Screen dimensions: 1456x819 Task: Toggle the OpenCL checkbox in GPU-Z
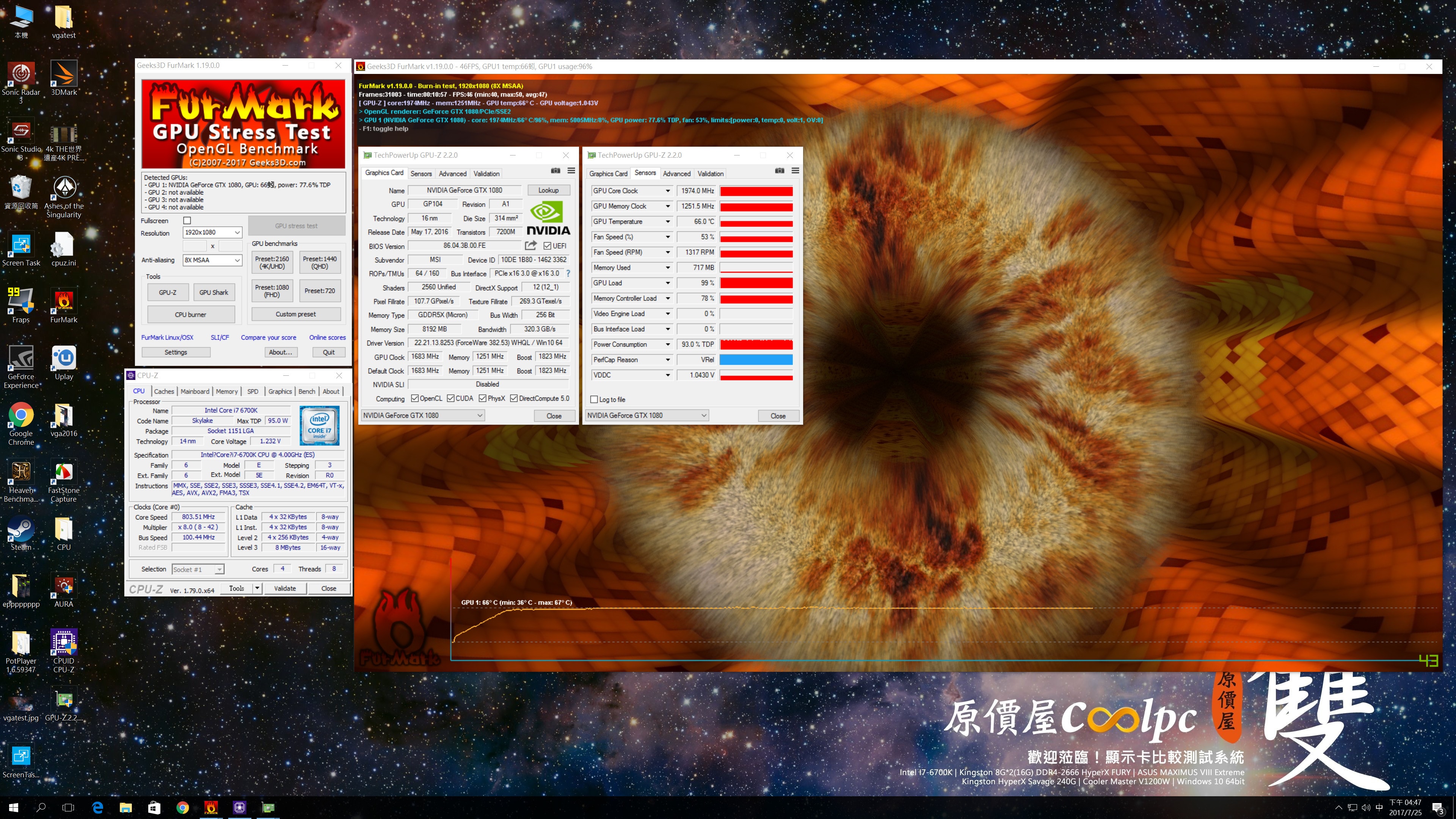(415, 399)
